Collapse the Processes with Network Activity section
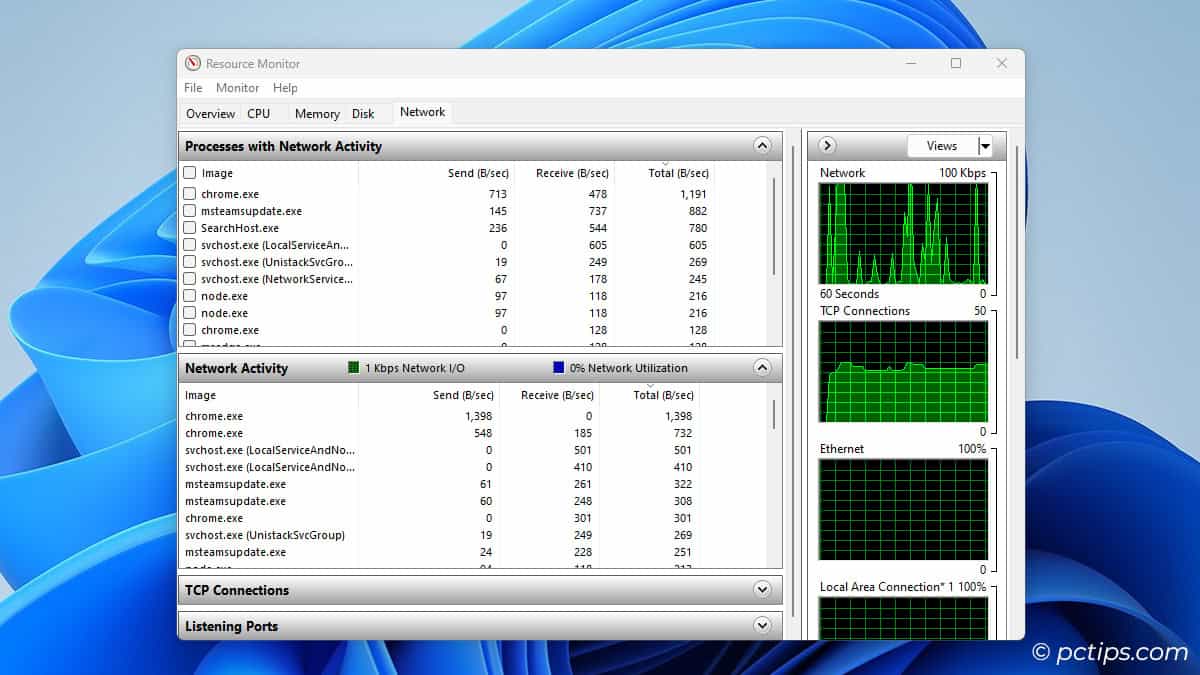Image resolution: width=1200 pixels, height=675 pixels. [x=762, y=145]
